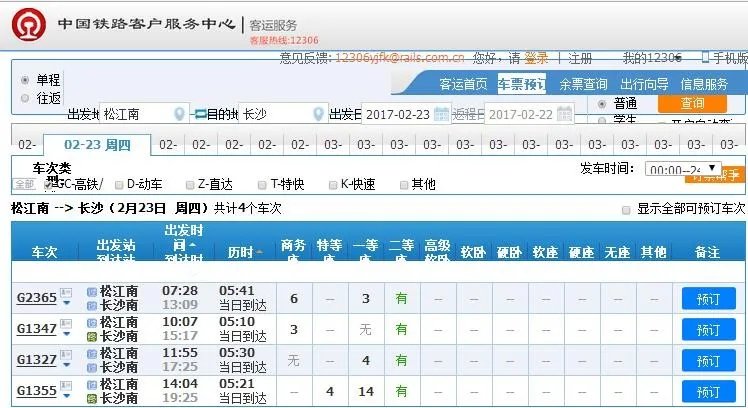The width and height of the screenshot is (748, 408).
Task: Click the 2017-02-23 departure date field
Action: [x=405, y=114]
